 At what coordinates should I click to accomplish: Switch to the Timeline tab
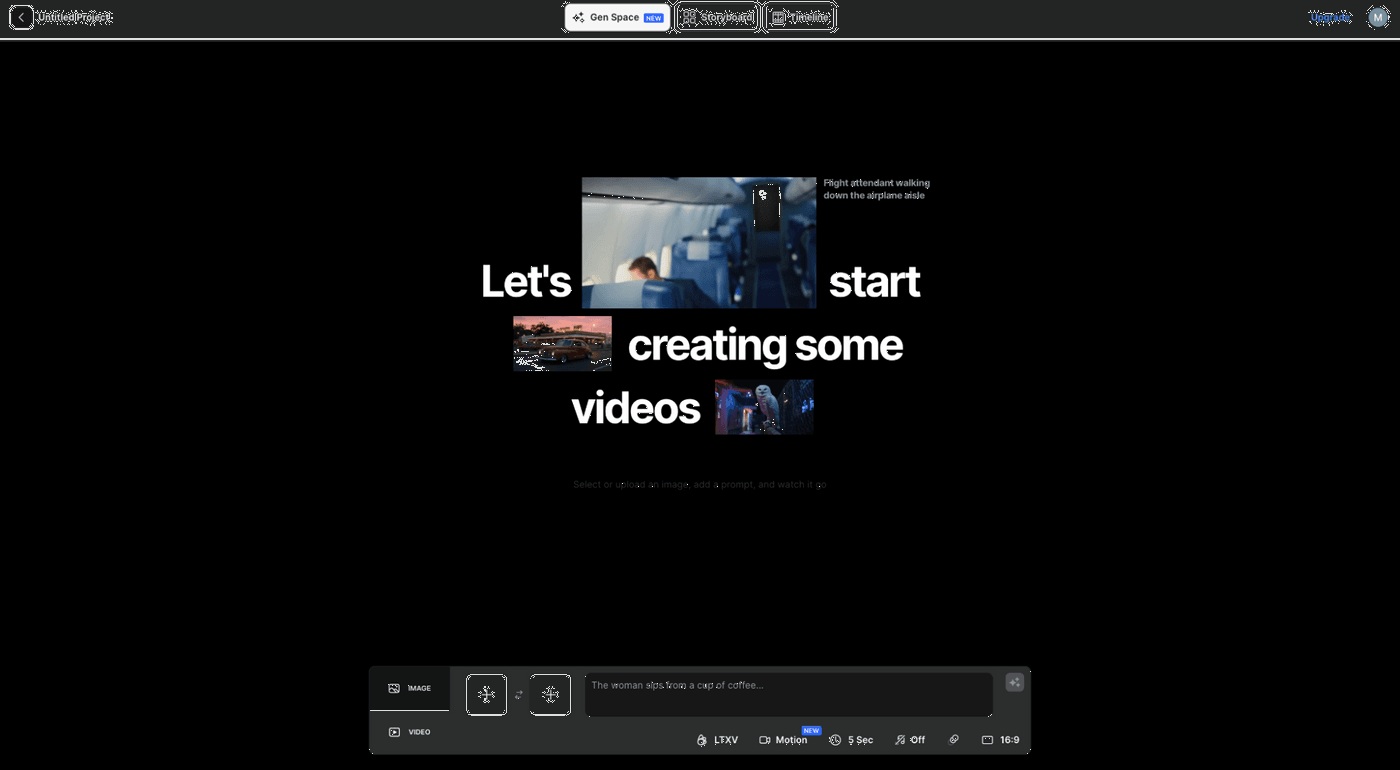(x=799, y=17)
